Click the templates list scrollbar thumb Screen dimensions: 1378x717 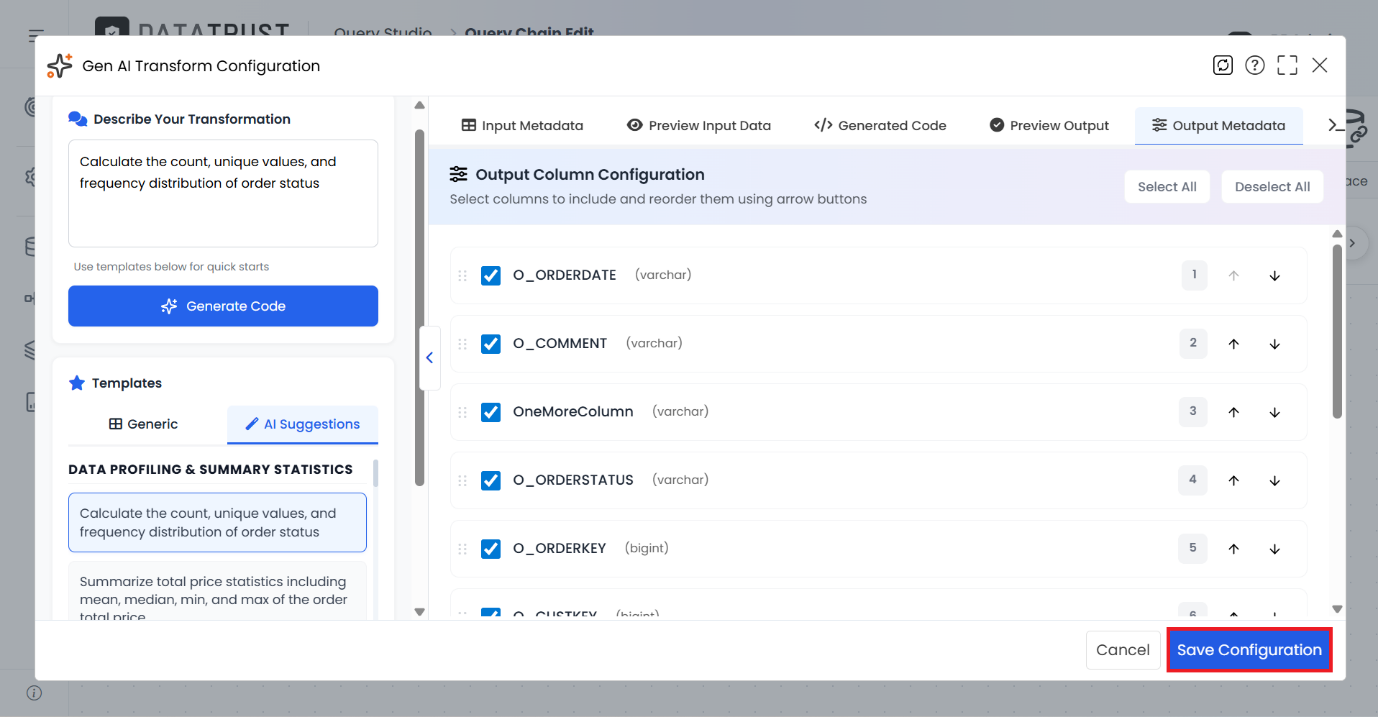375,472
